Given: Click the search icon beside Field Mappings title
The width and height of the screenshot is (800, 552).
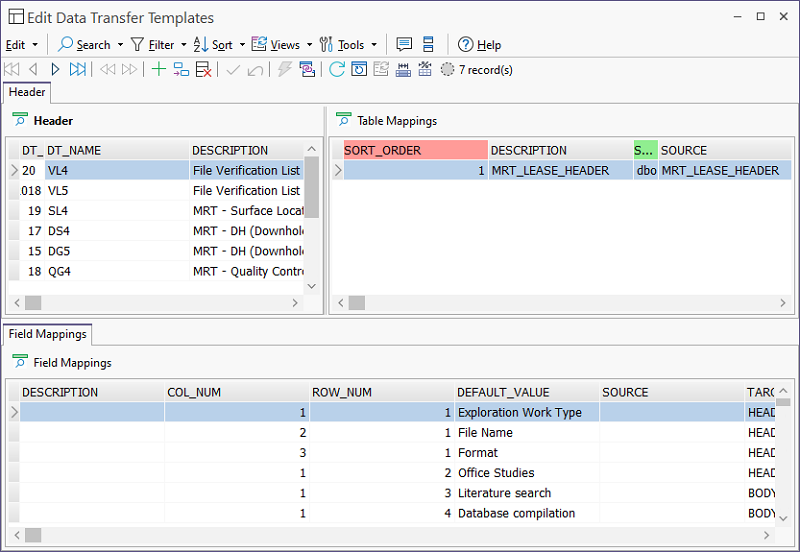Looking at the screenshot, I should coord(19,362).
